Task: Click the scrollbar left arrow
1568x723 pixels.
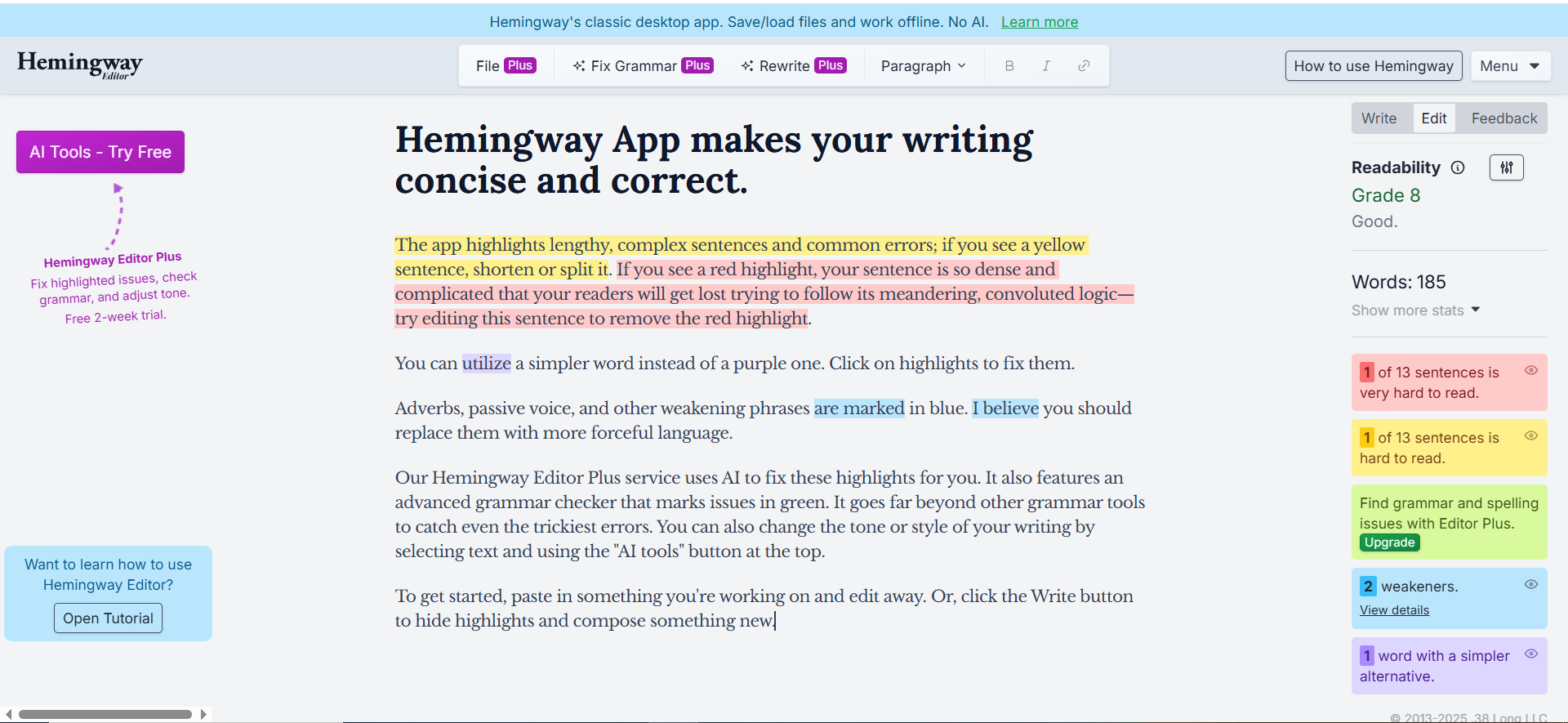Action: pos(8,714)
